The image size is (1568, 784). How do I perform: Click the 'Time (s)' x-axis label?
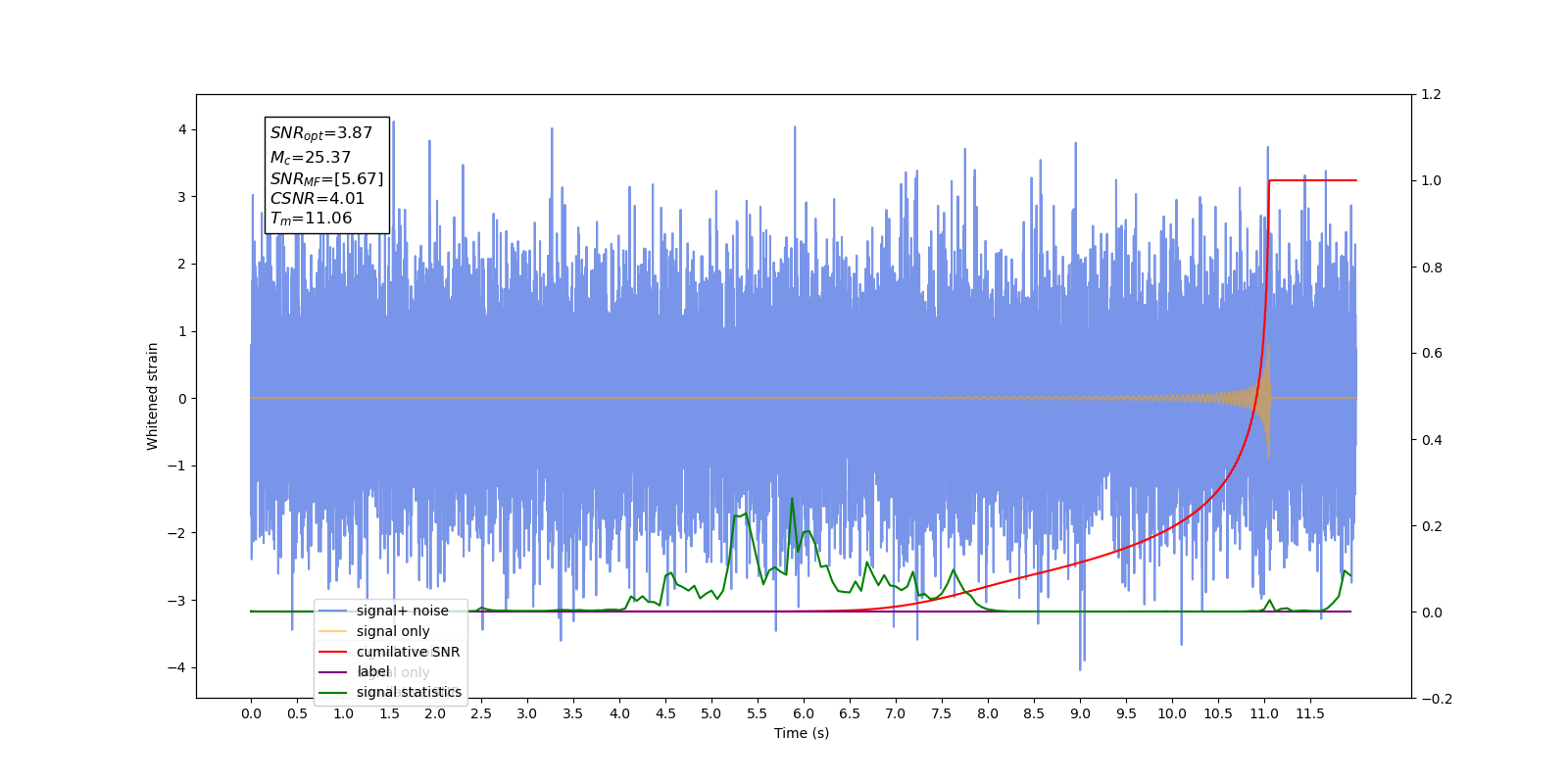(x=802, y=733)
